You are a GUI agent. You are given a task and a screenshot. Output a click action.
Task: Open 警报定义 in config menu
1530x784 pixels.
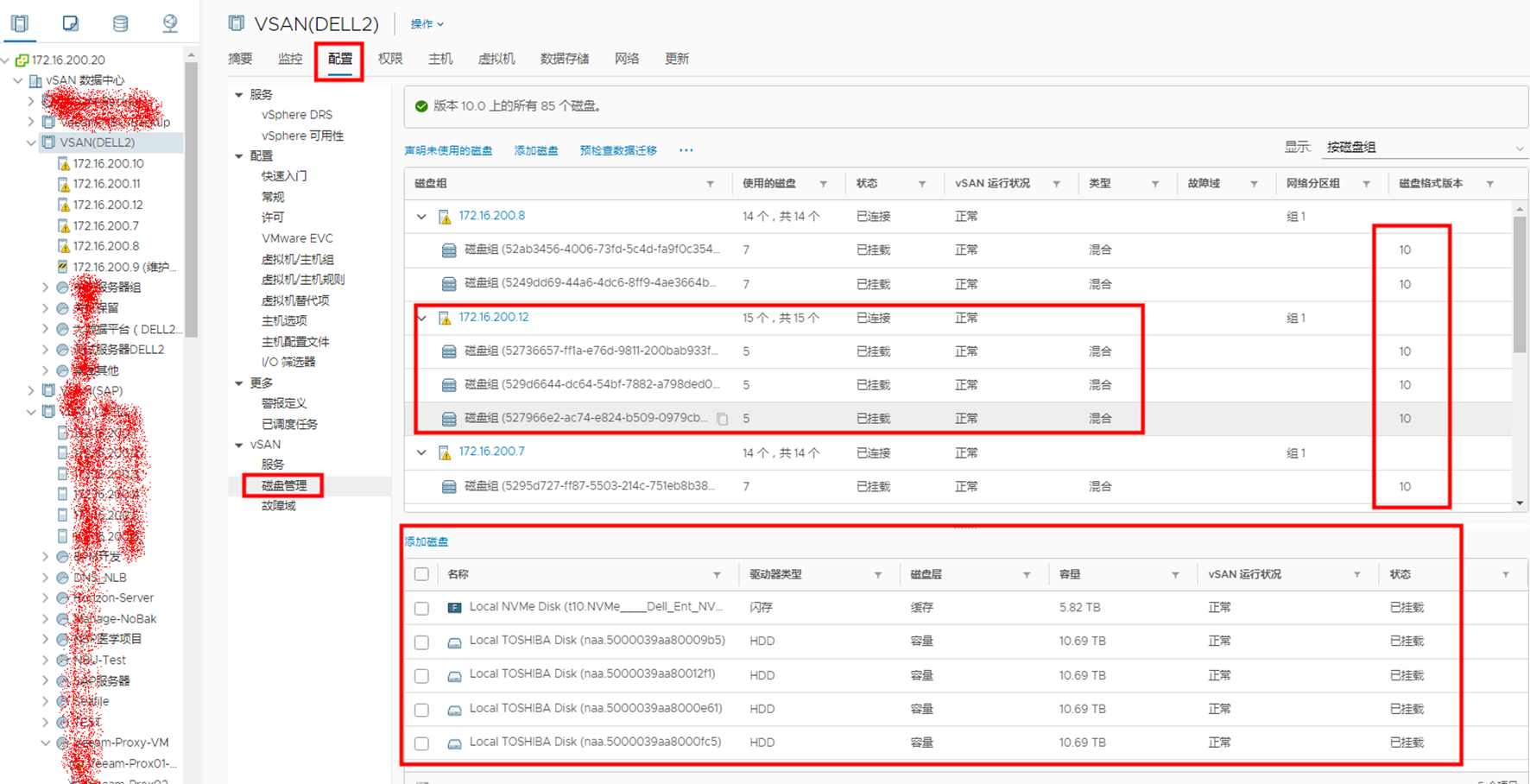tap(284, 403)
